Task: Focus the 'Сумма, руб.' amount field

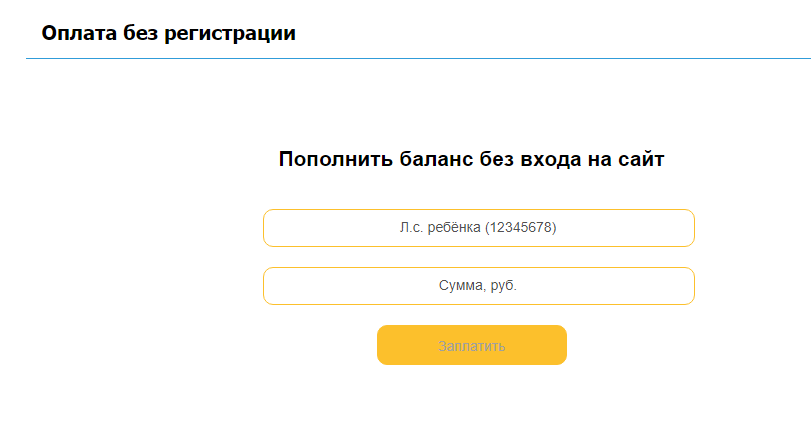Action: point(478,286)
